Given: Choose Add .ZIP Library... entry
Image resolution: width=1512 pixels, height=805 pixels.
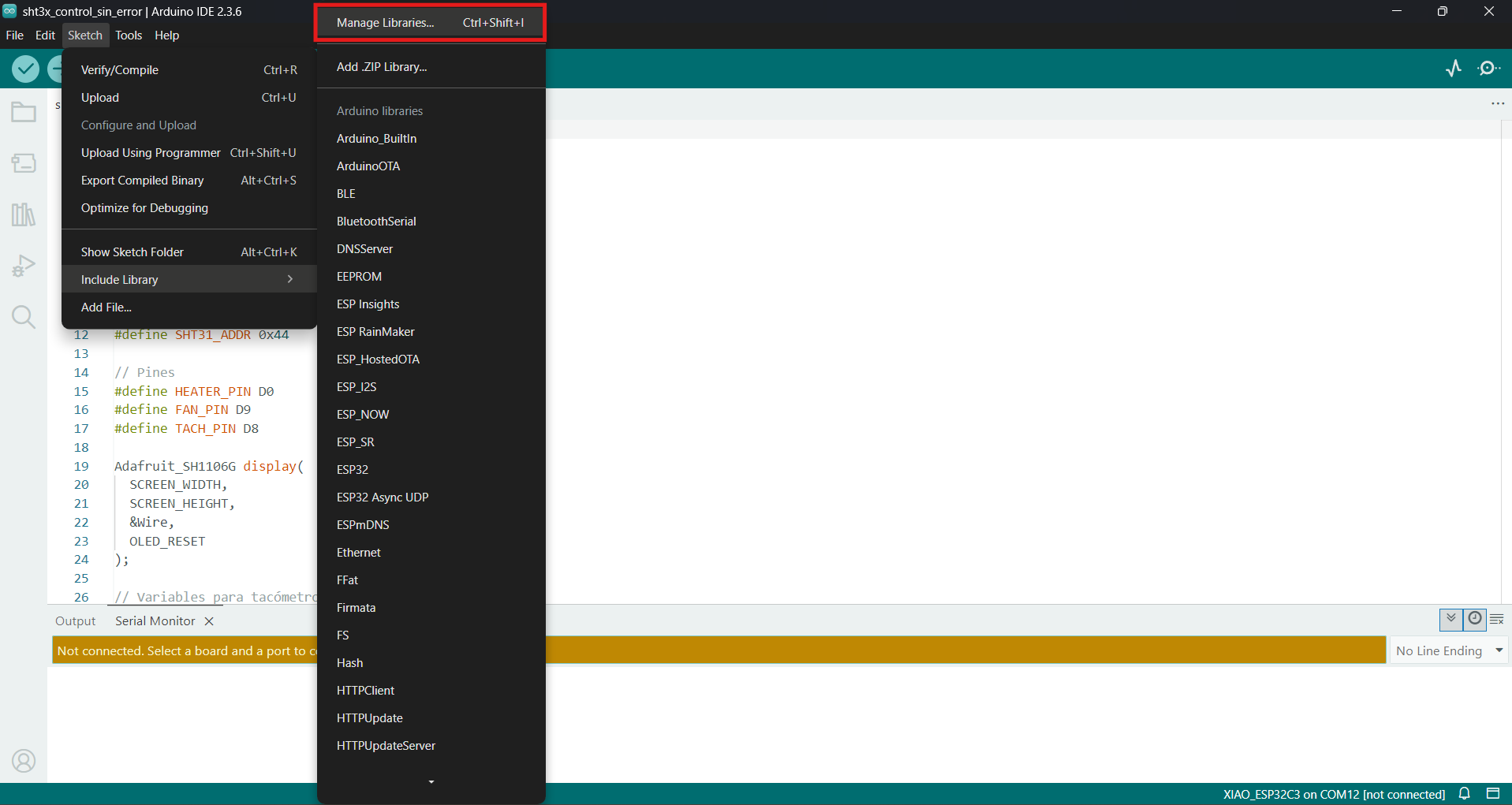Looking at the screenshot, I should (431, 67).
